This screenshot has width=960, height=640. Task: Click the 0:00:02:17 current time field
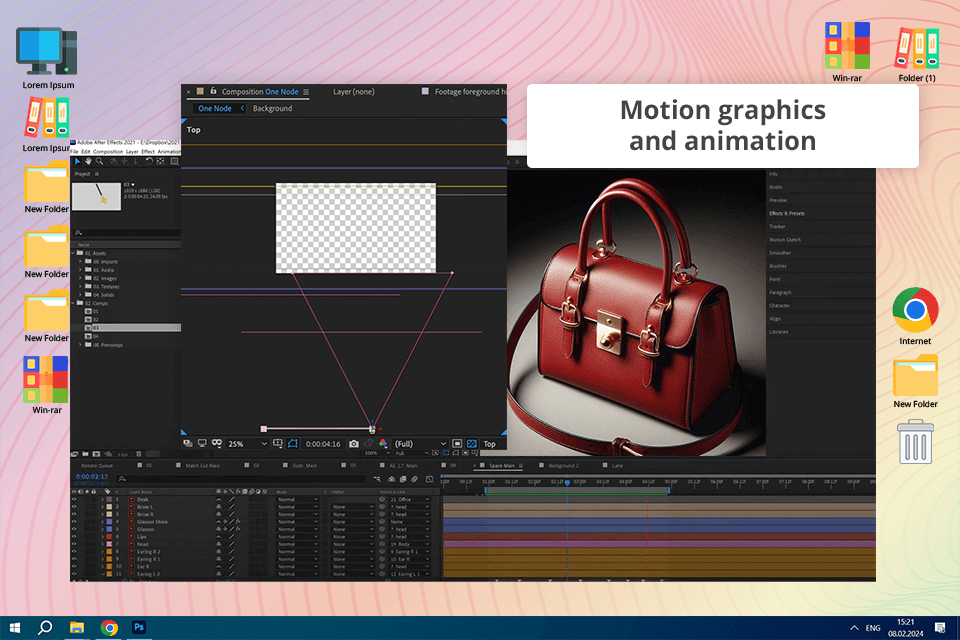92,476
